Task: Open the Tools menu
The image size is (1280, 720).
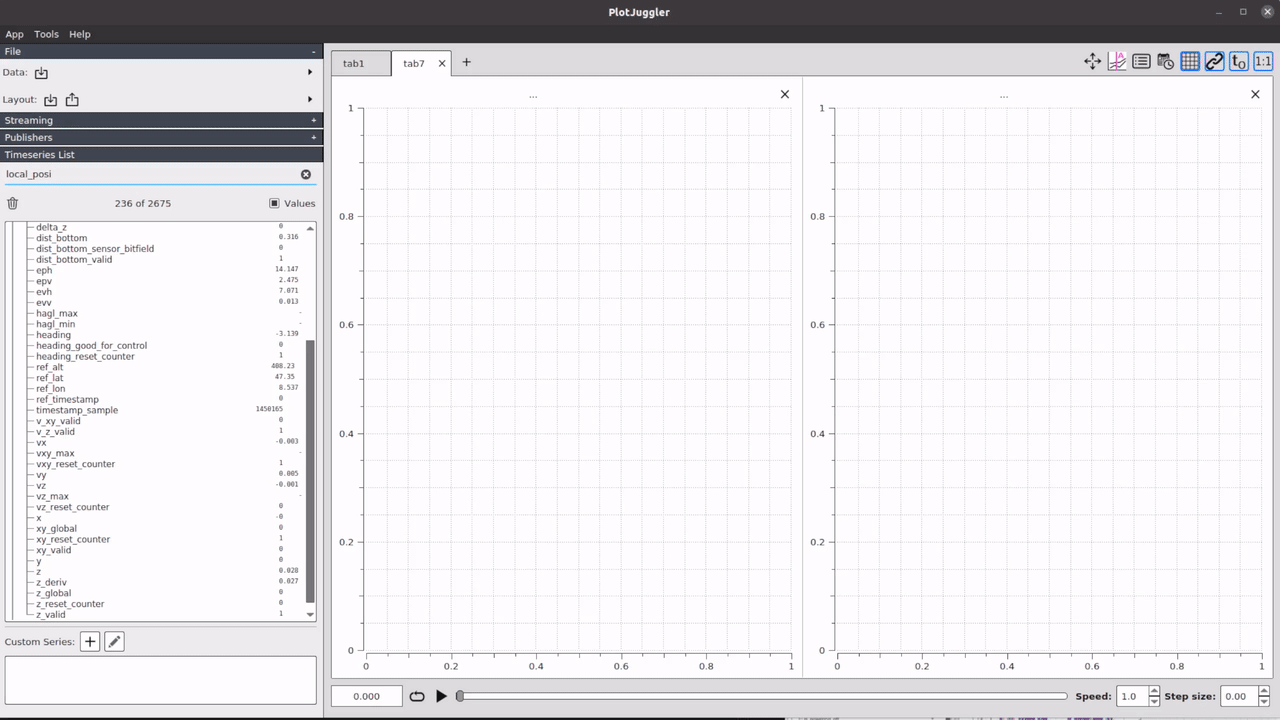Action: pyautogui.click(x=45, y=33)
